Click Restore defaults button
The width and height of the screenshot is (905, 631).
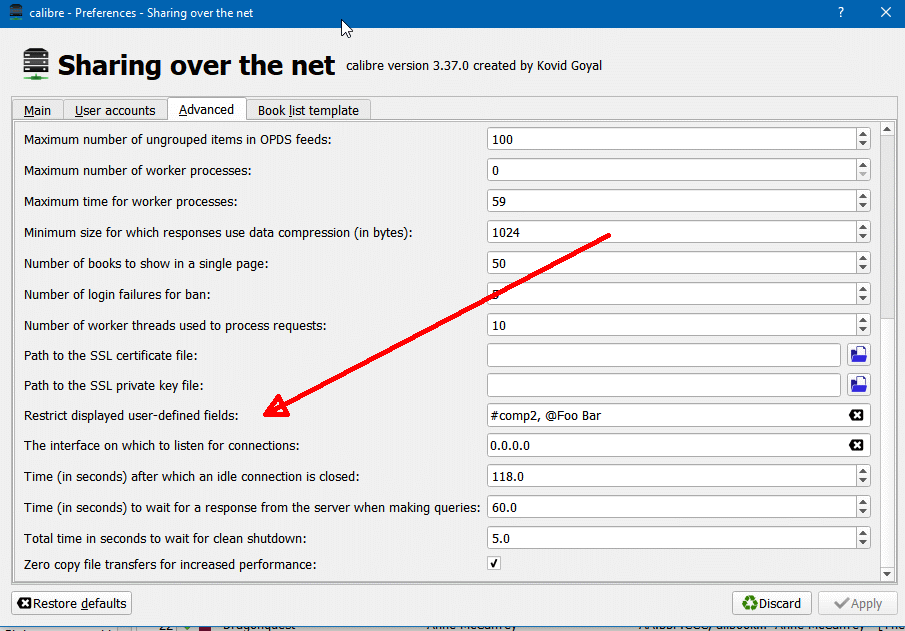tap(72, 603)
